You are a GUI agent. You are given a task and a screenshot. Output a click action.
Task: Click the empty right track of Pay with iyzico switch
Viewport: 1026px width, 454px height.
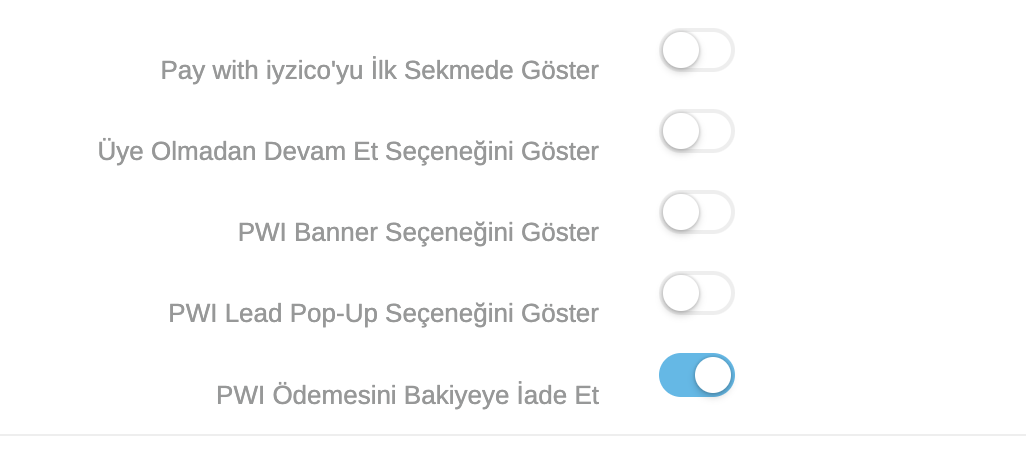[x=717, y=50]
